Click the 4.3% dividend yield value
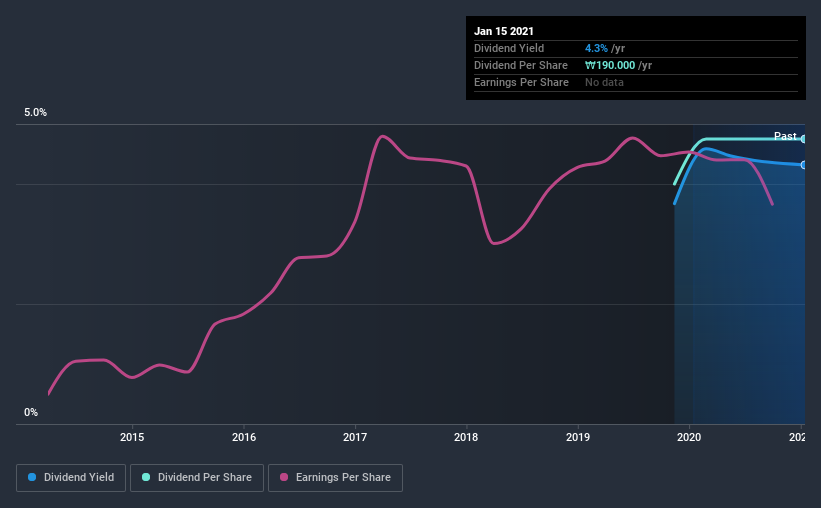821x508 pixels. 596,48
